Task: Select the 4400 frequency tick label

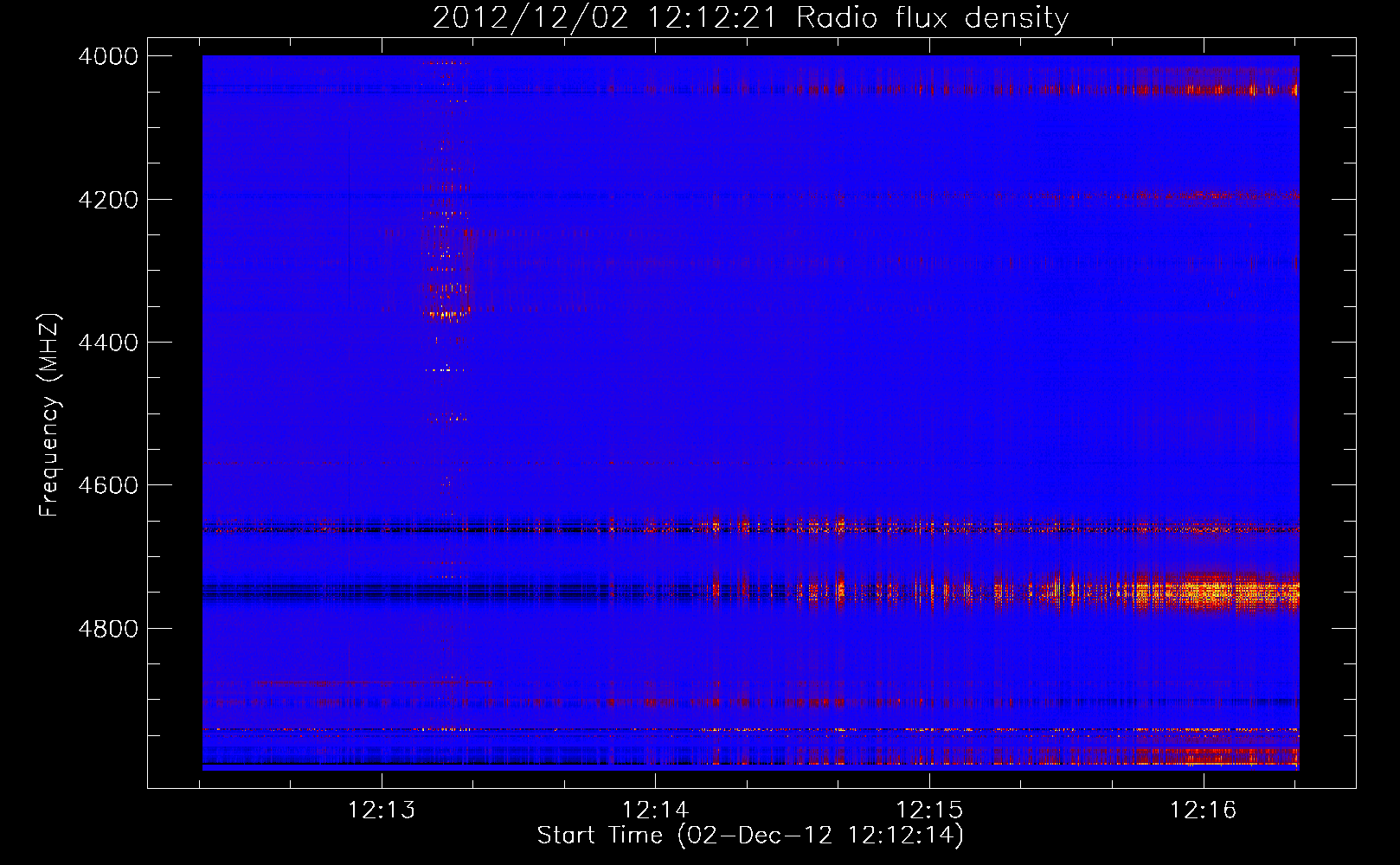Action: [108, 343]
